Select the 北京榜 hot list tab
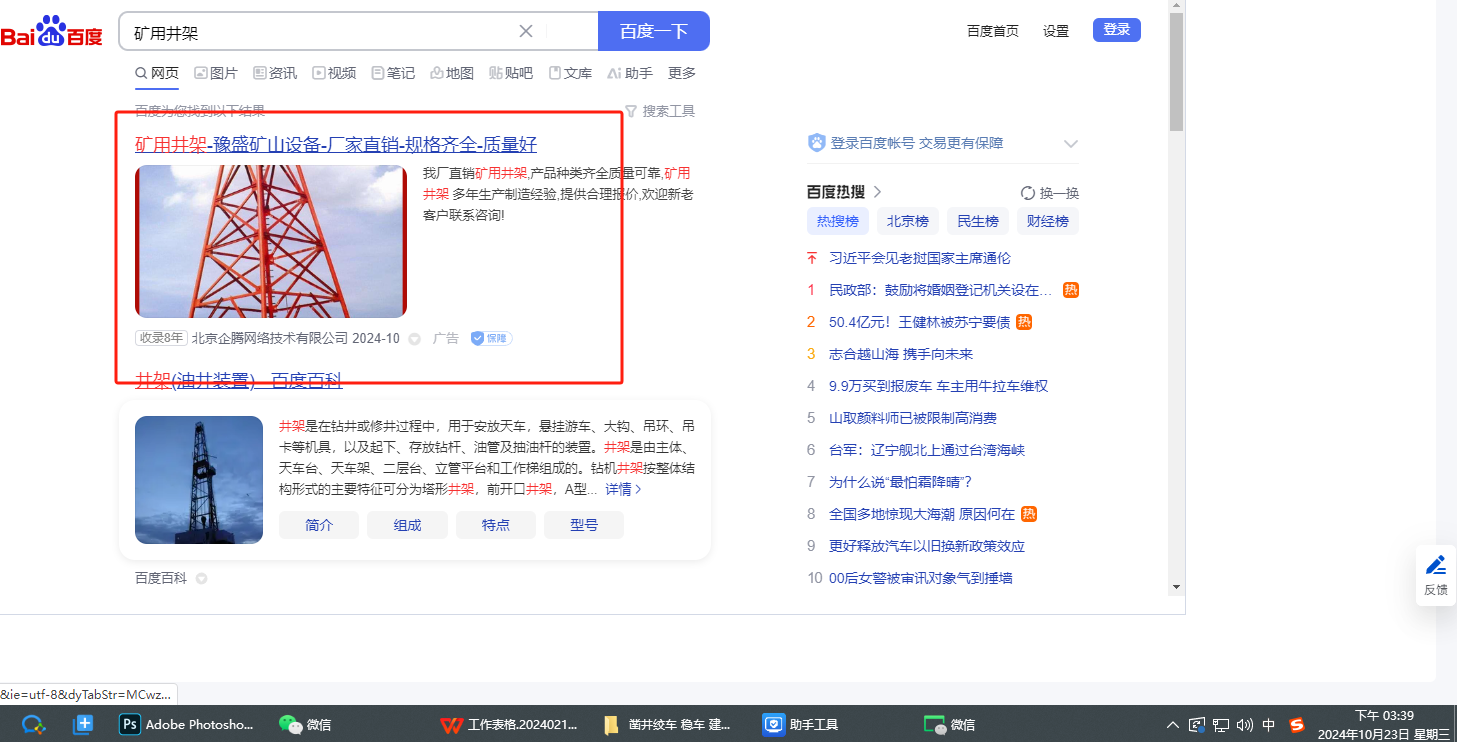This screenshot has height=742, width=1457. [907, 221]
